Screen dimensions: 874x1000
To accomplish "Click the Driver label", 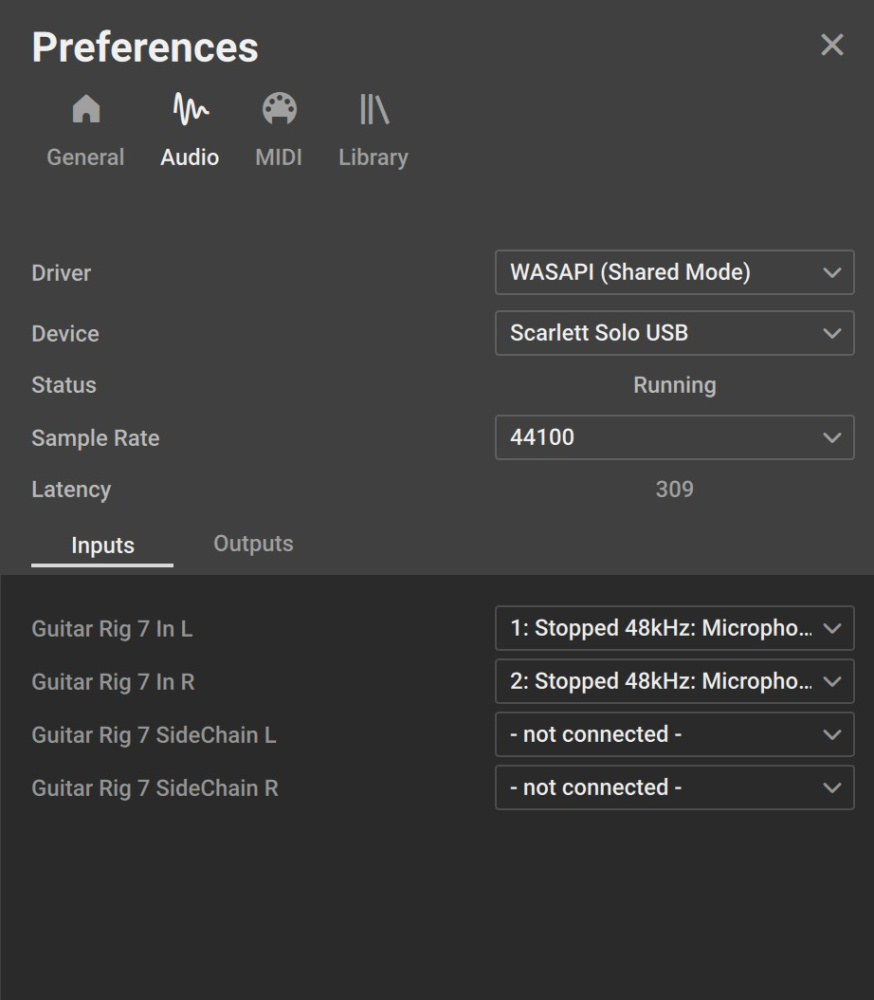I will (x=61, y=273).
